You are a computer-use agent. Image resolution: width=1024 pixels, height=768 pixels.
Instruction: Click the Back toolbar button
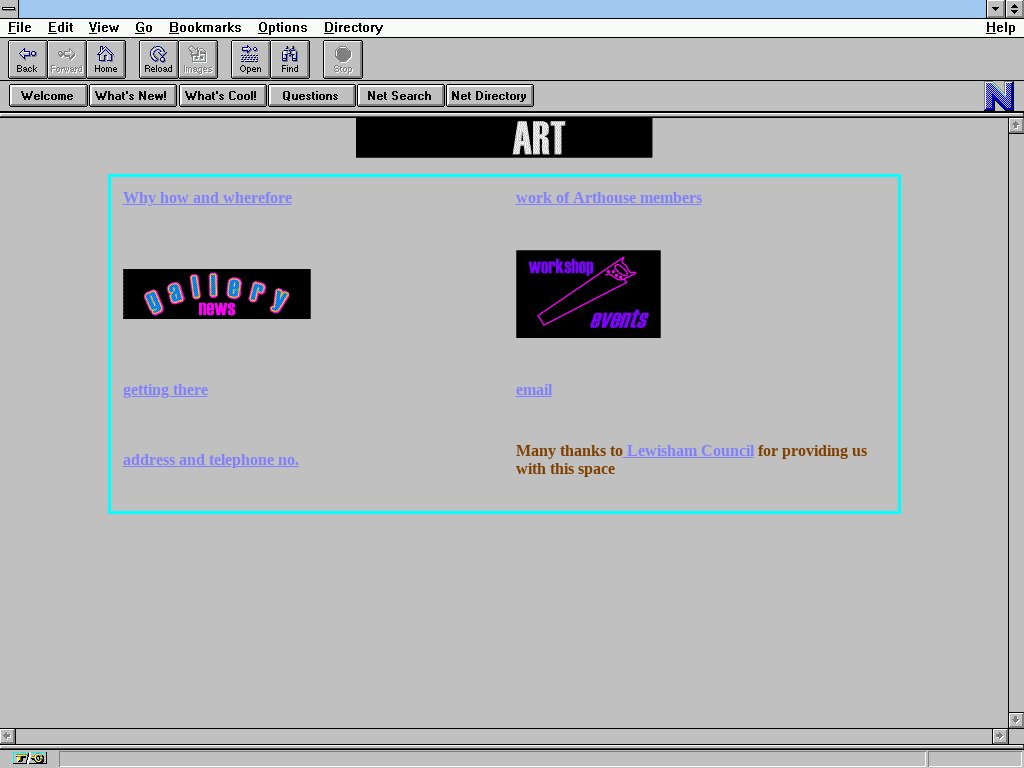27,59
